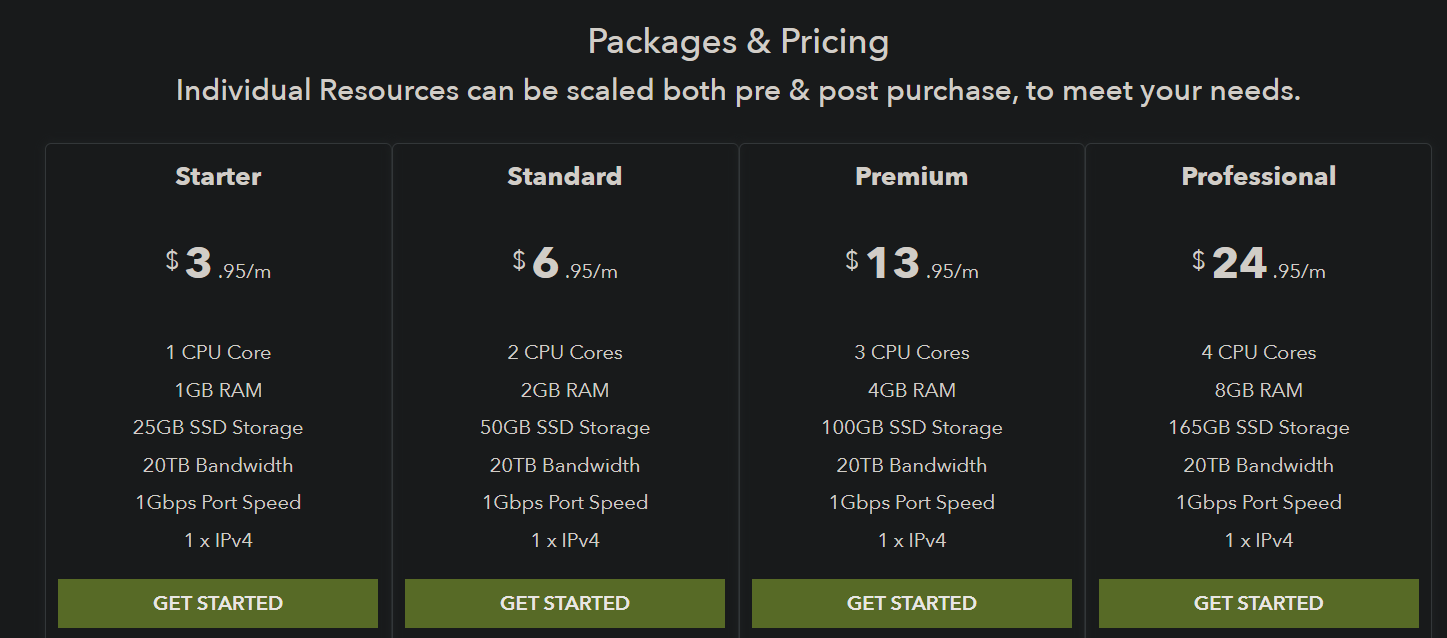This screenshot has width=1447, height=638.
Task: Click Get Started under Starter plan
Action: (x=218, y=603)
